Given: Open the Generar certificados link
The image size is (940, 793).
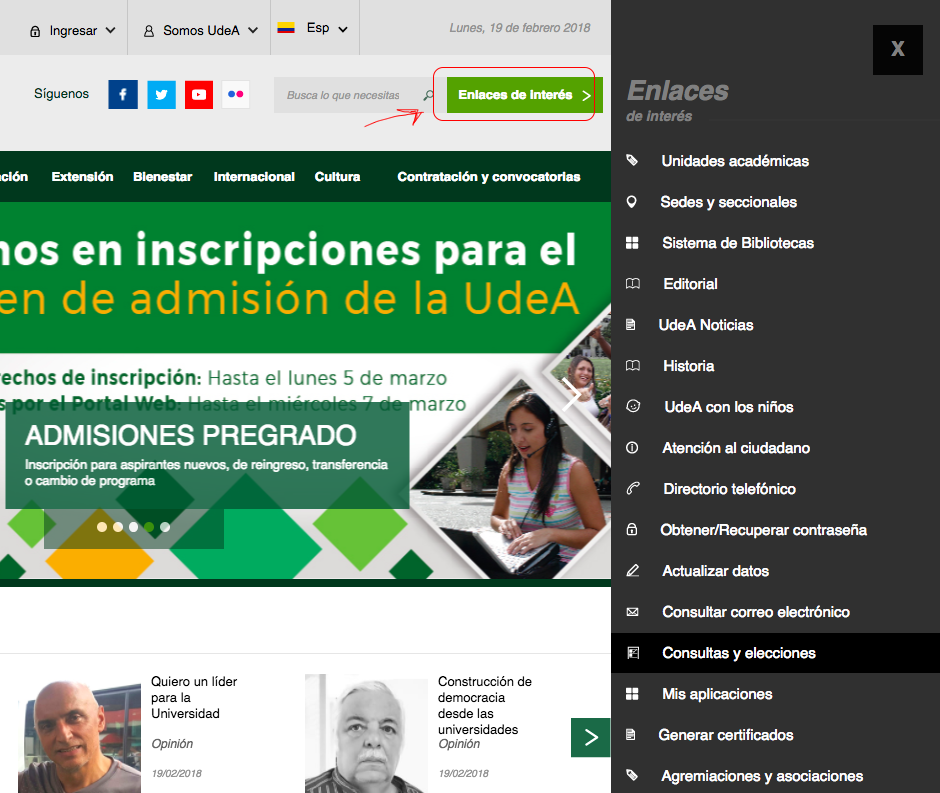Looking at the screenshot, I should tap(726, 735).
